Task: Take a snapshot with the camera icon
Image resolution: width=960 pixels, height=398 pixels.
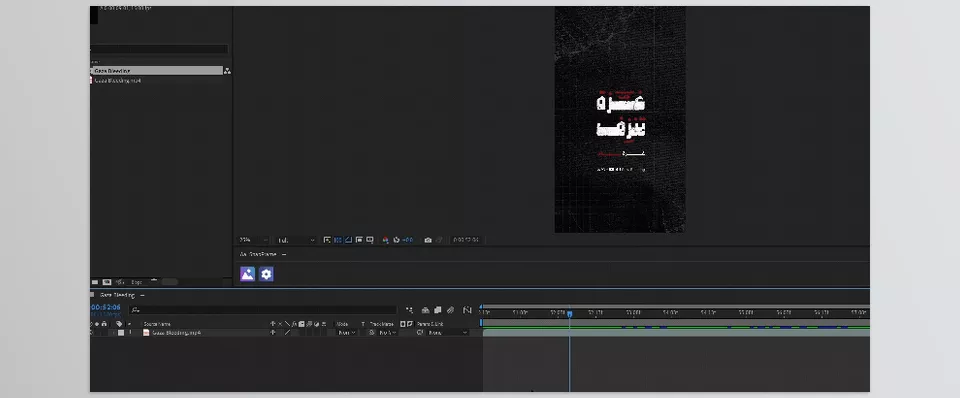Action: pyautogui.click(x=428, y=240)
